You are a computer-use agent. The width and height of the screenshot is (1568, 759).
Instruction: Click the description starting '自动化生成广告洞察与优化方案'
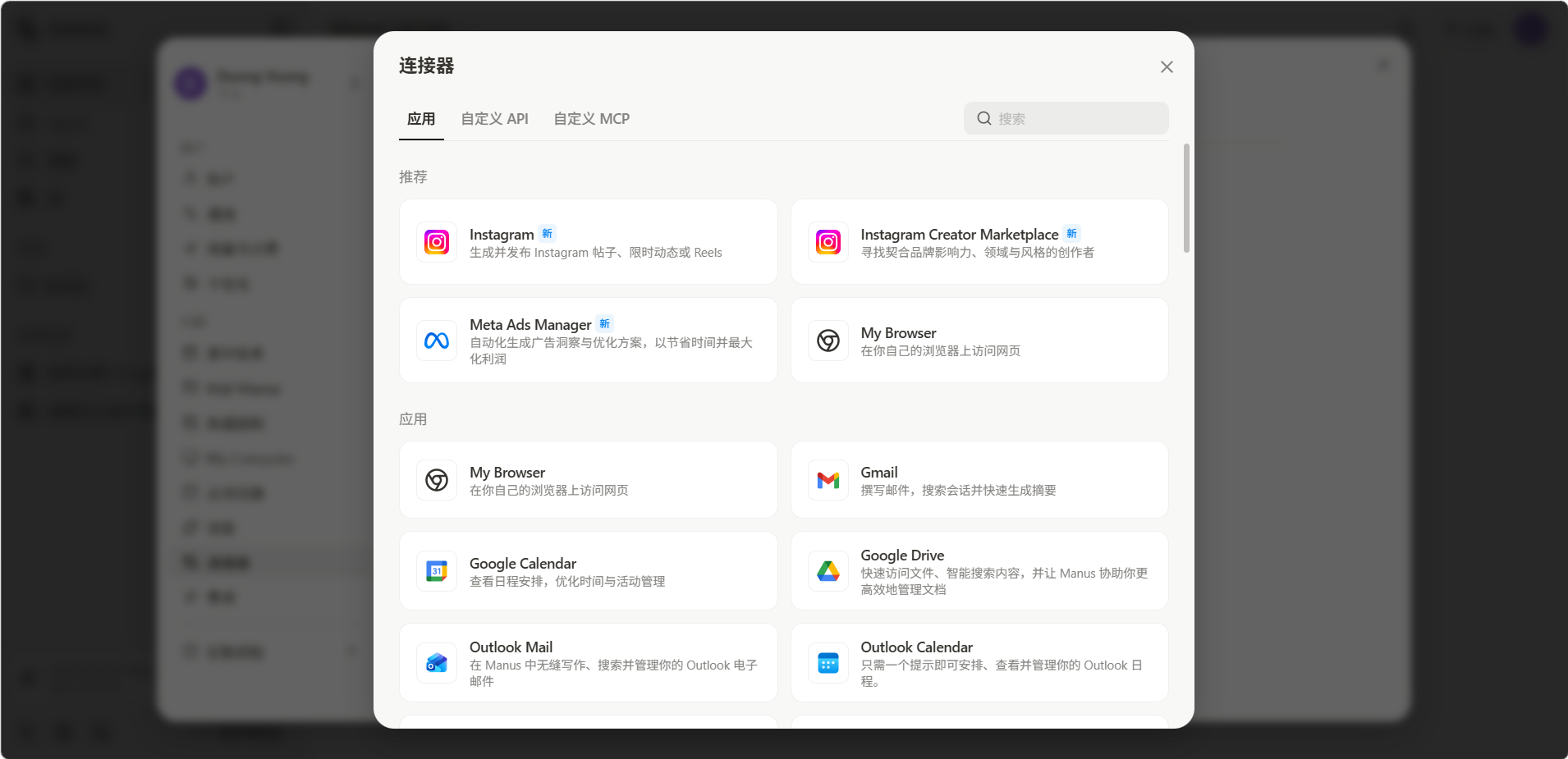coord(611,350)
